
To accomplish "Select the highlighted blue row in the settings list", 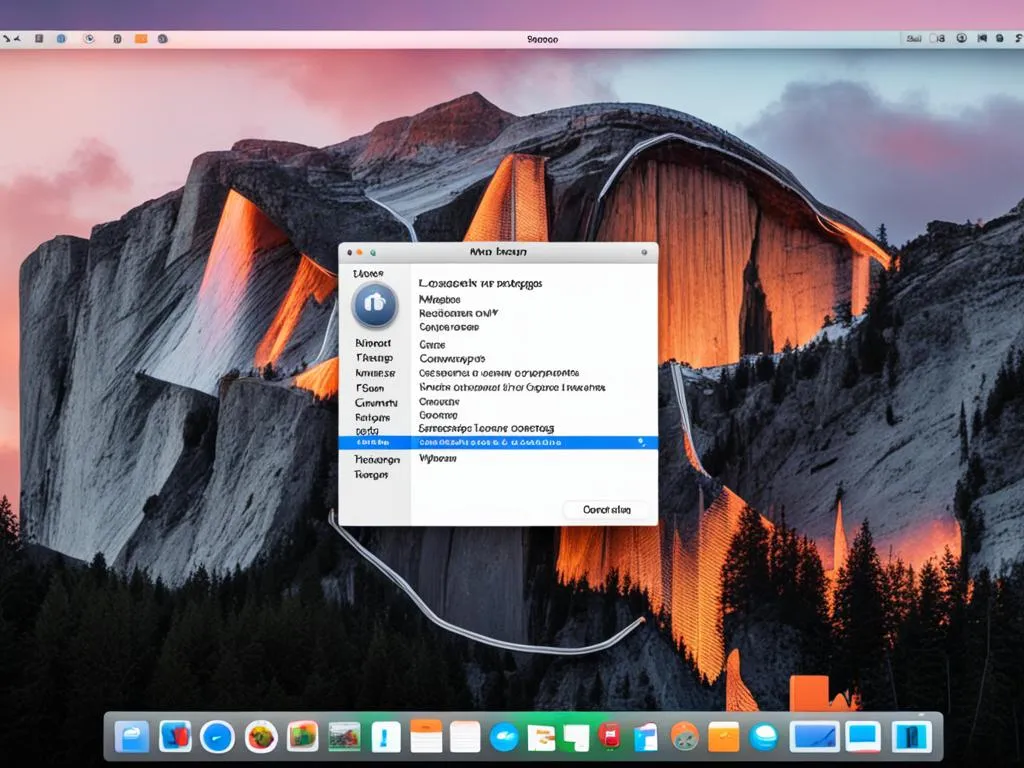I will [520, 441].
